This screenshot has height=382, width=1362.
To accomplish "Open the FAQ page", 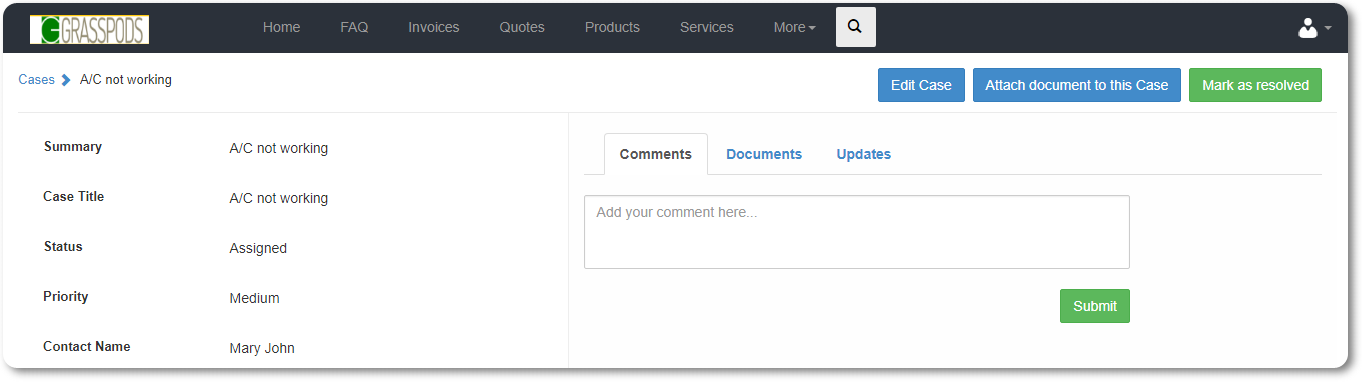I will (354, 27).
